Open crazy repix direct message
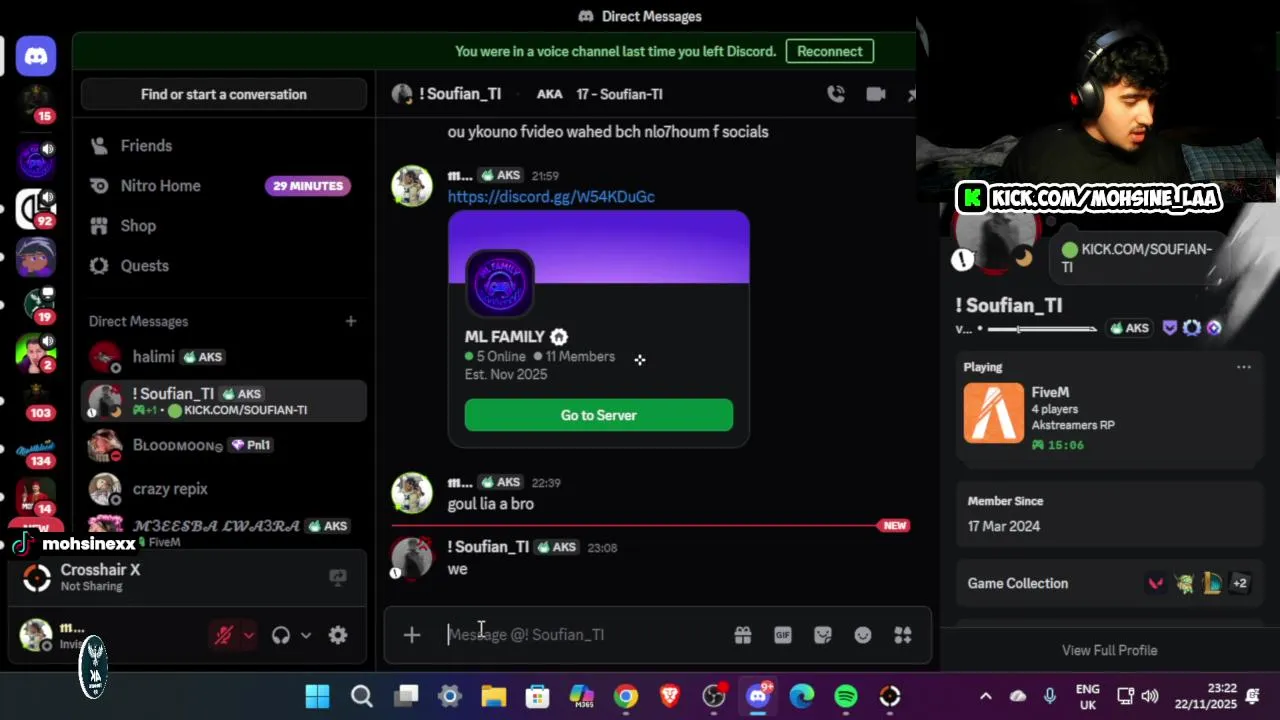 coord(224,489)
